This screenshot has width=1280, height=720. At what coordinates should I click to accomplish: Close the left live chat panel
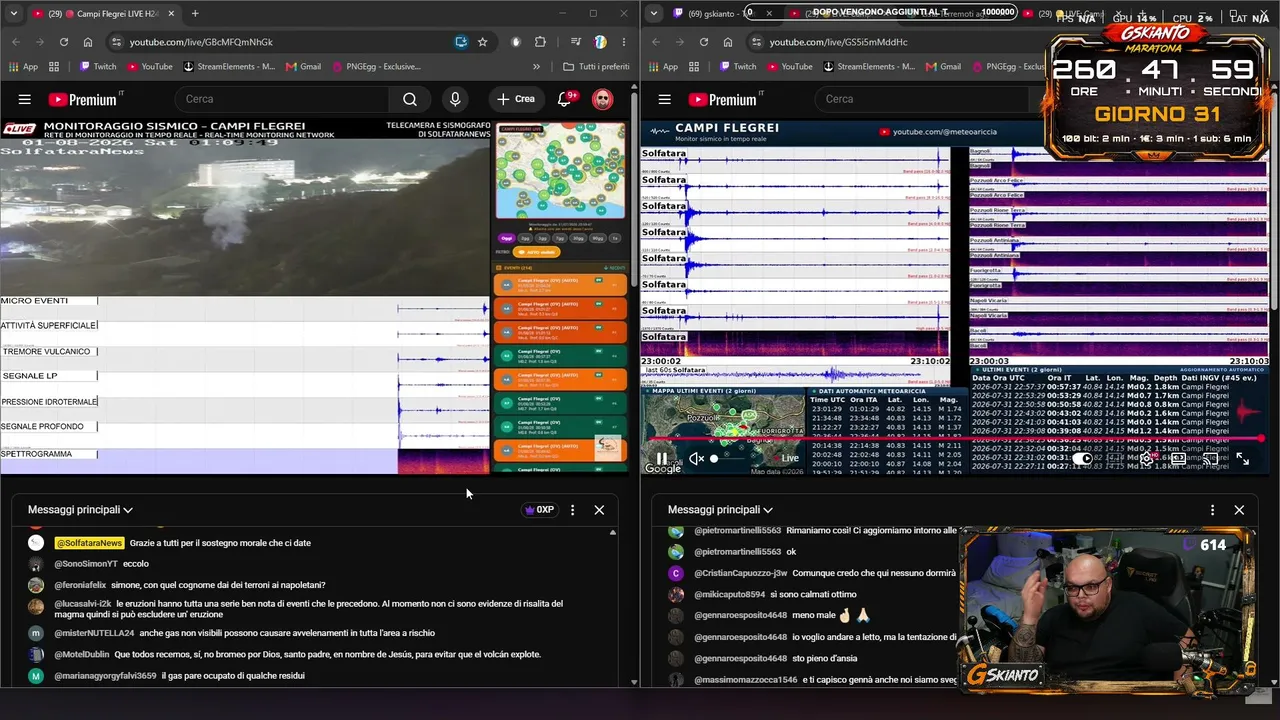tap(599, 510)
